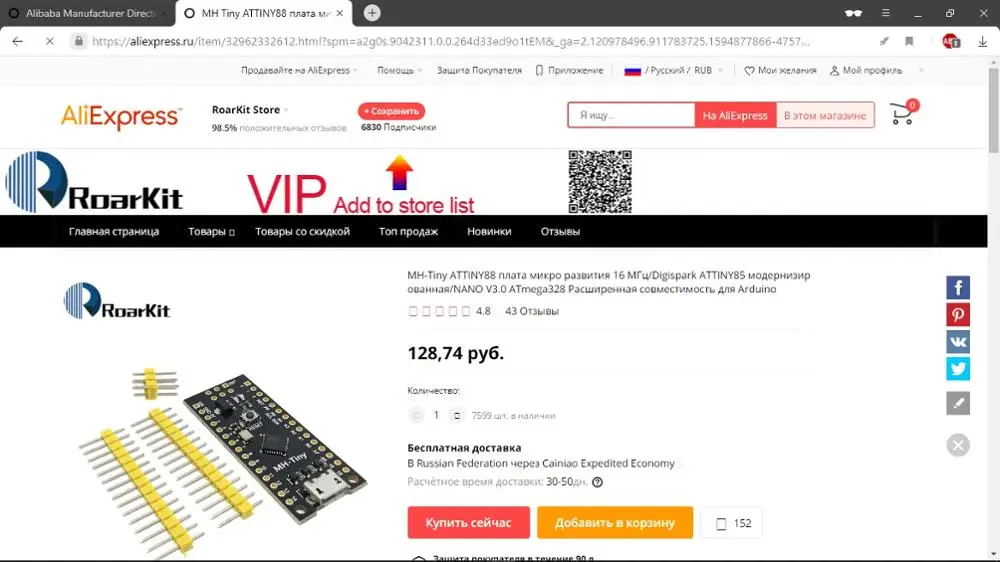The height and width of the screenshot is (562, 1000).
Task: Bookmark this page in address bar
Action: tap(909, 41)
